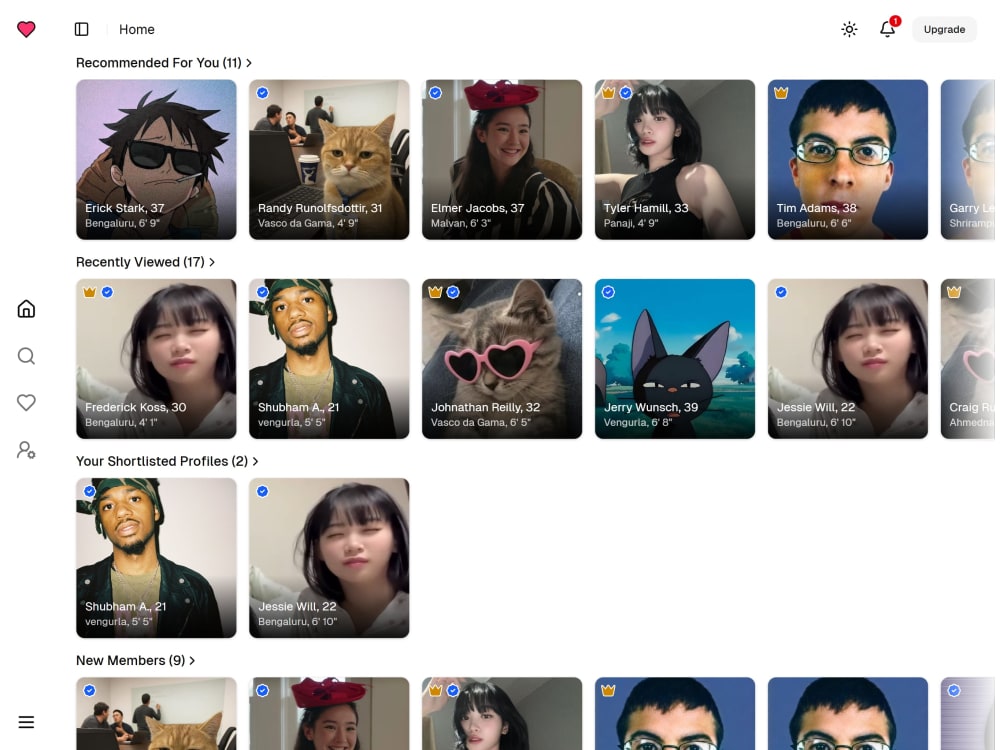Click verified badge on Frederick Koss card
The width and height of the screenshot is (1000, 750).
click(x=108, y=292)
